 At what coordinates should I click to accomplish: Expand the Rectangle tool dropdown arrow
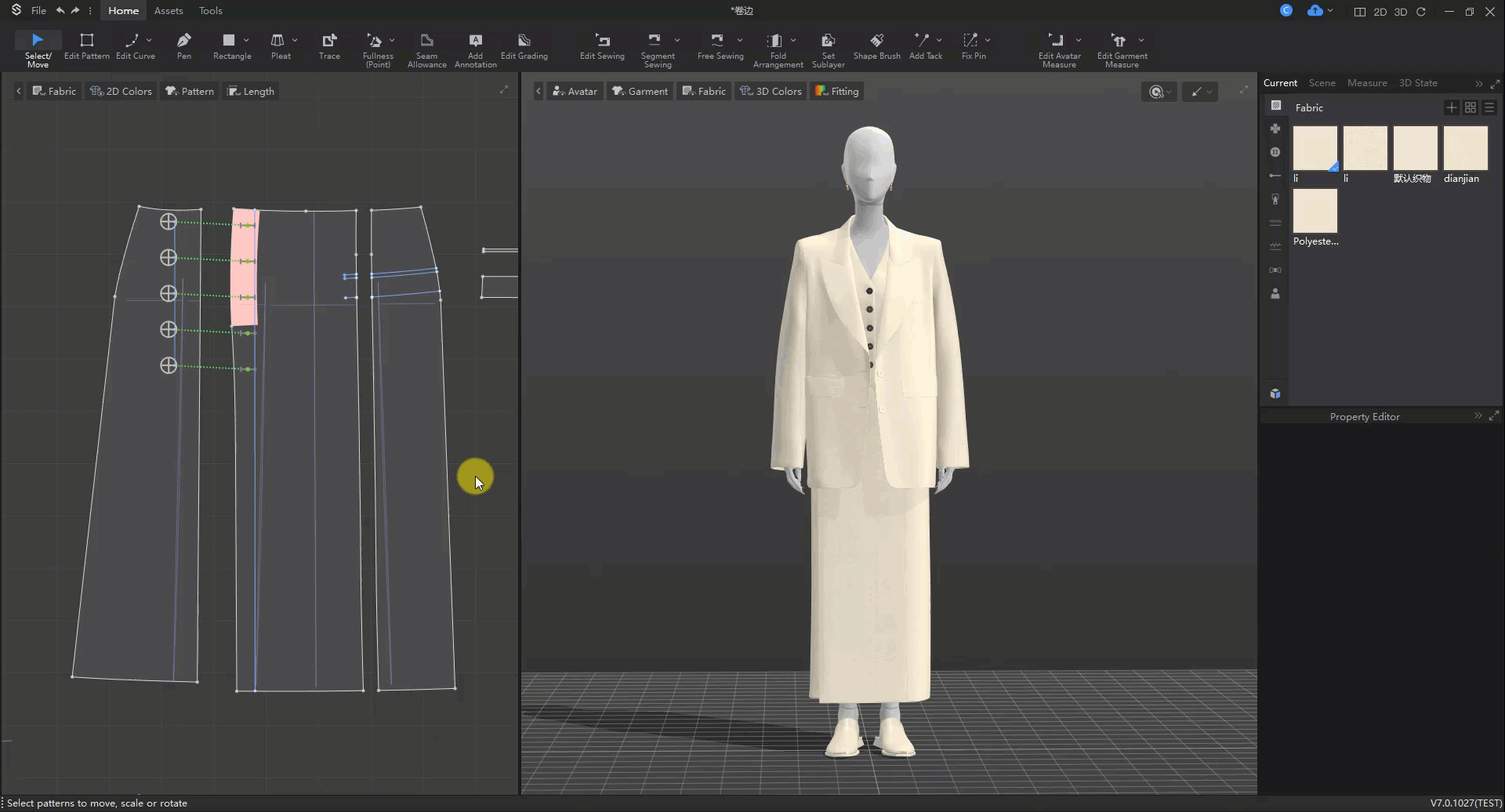[246, 40]
